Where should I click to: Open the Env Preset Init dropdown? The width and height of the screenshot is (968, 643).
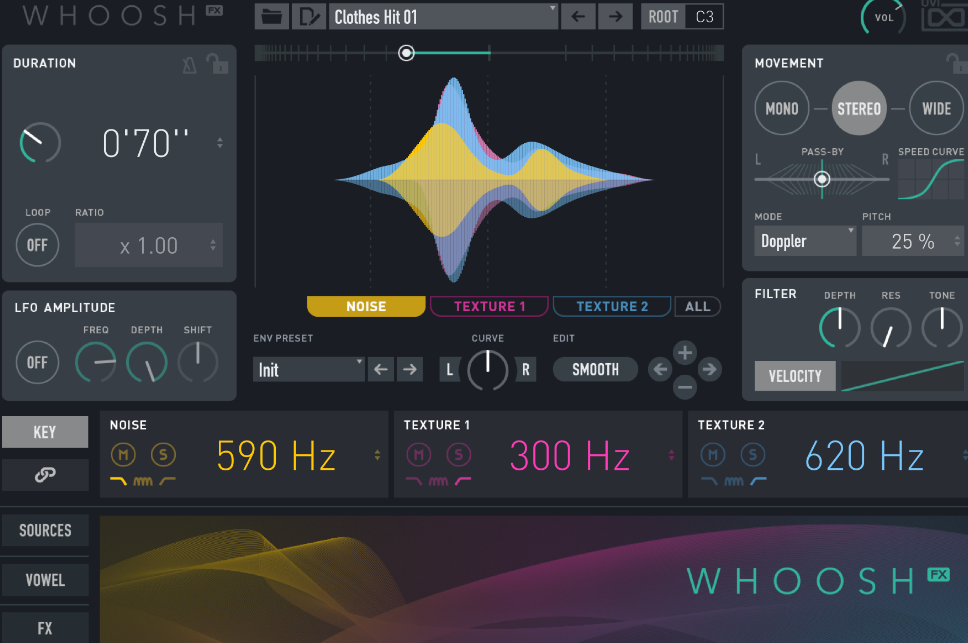click(309, 370)
